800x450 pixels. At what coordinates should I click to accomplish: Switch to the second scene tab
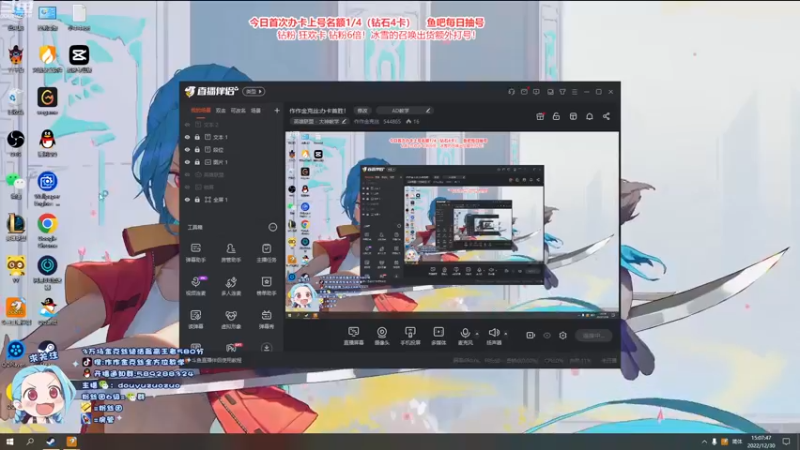pyautogui.click(x=220, y=110)
